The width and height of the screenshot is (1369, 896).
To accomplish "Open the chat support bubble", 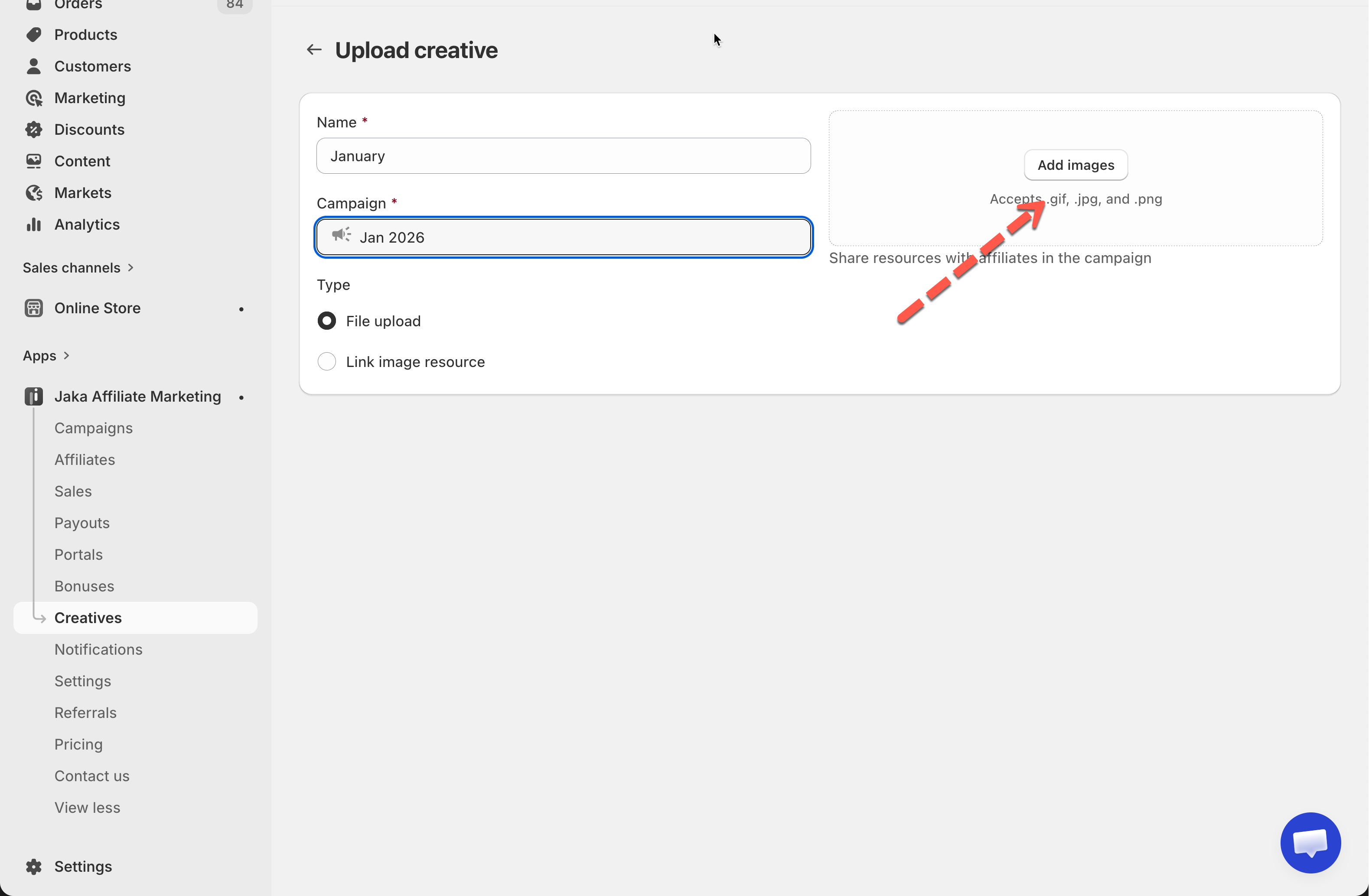I will (x=1310, y=843).
